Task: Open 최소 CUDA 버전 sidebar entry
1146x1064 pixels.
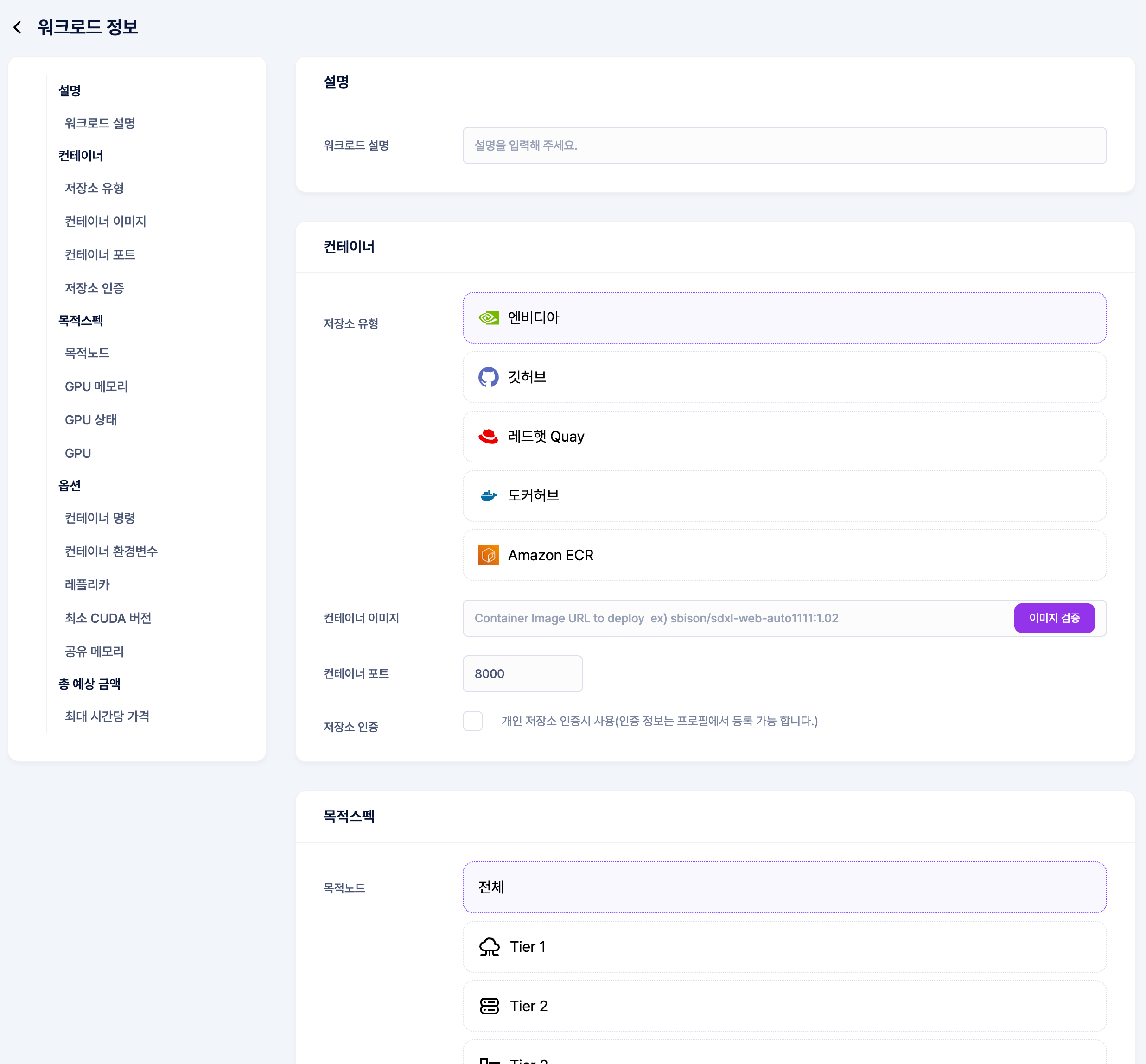Action: [x=108, y=618]
